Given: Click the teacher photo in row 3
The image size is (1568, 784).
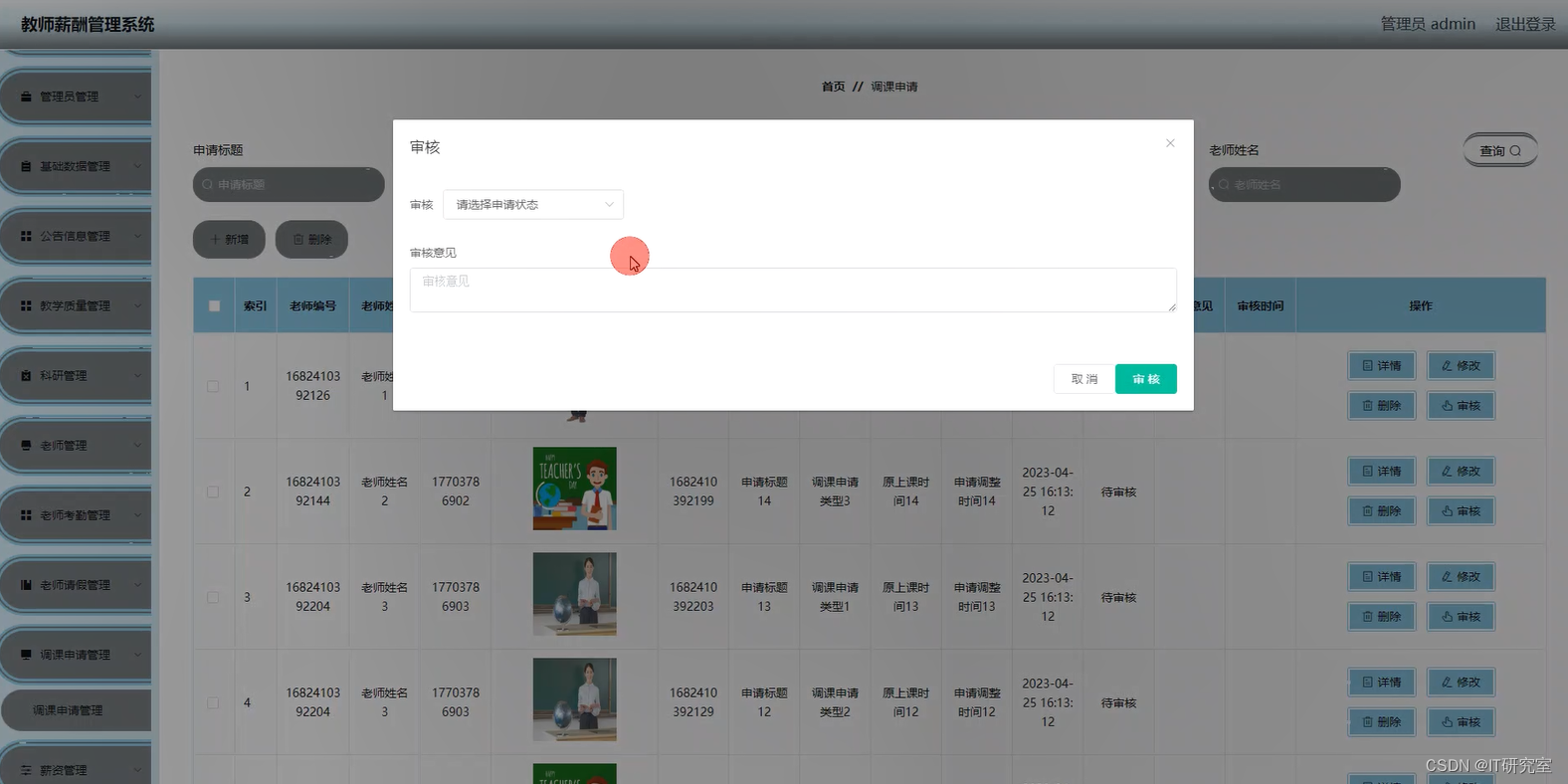Looking at the screenshot, I should tap(575, 594).
